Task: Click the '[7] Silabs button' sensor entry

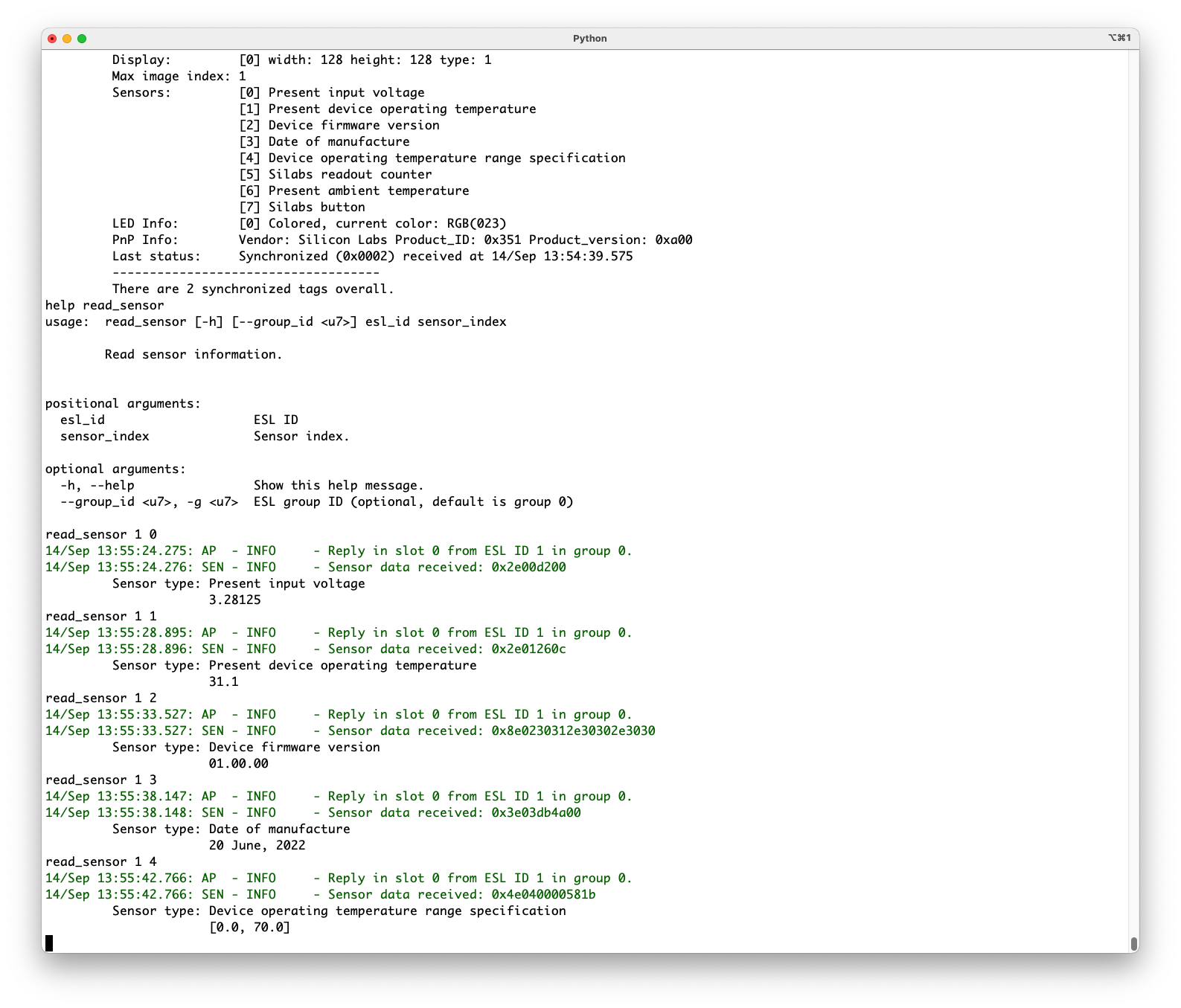Action: click(301, 207)
